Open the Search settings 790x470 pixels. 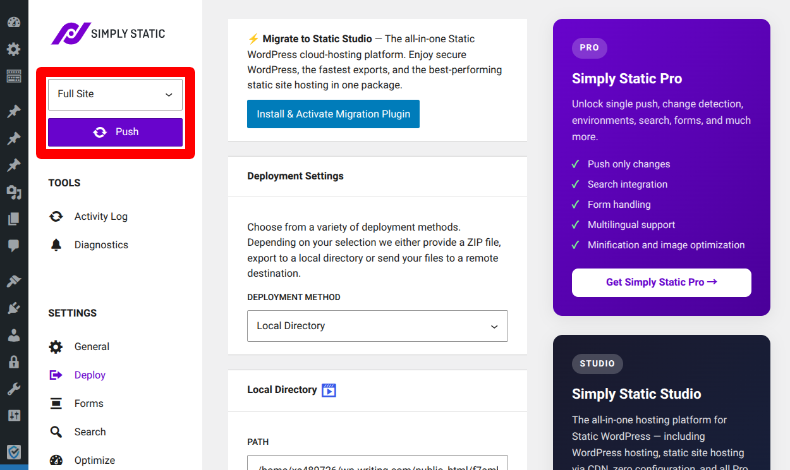click(90, 432)
